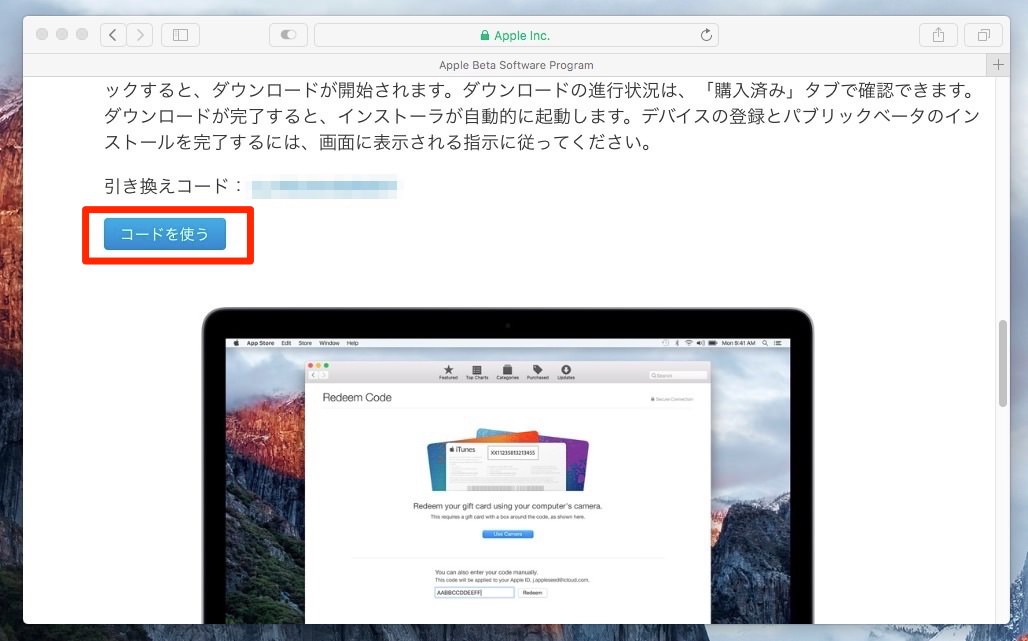1028x641 pixels.
Task: Click the minimize window button
Action: click(x=62, y=34)
